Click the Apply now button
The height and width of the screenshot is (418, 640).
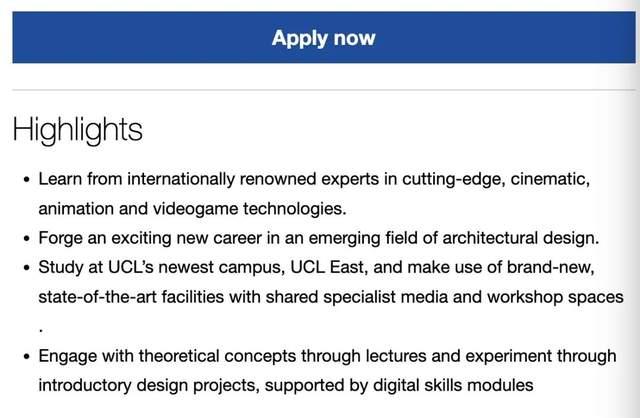tap(324, 38)
